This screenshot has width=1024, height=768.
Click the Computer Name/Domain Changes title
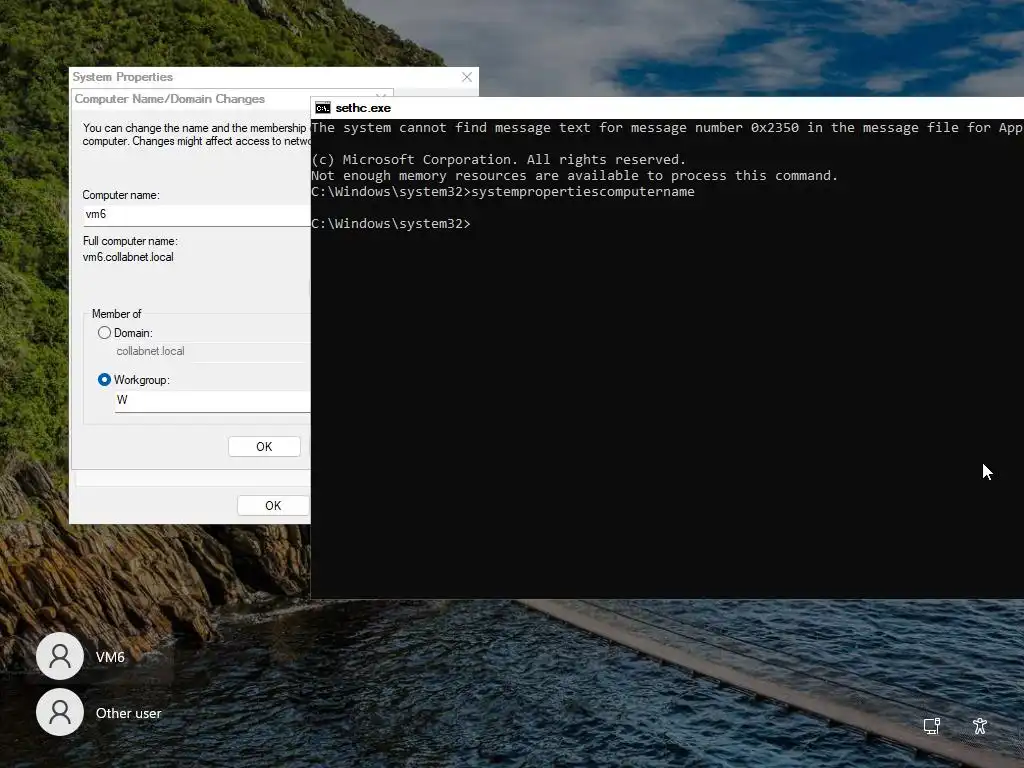pos(169,99)
